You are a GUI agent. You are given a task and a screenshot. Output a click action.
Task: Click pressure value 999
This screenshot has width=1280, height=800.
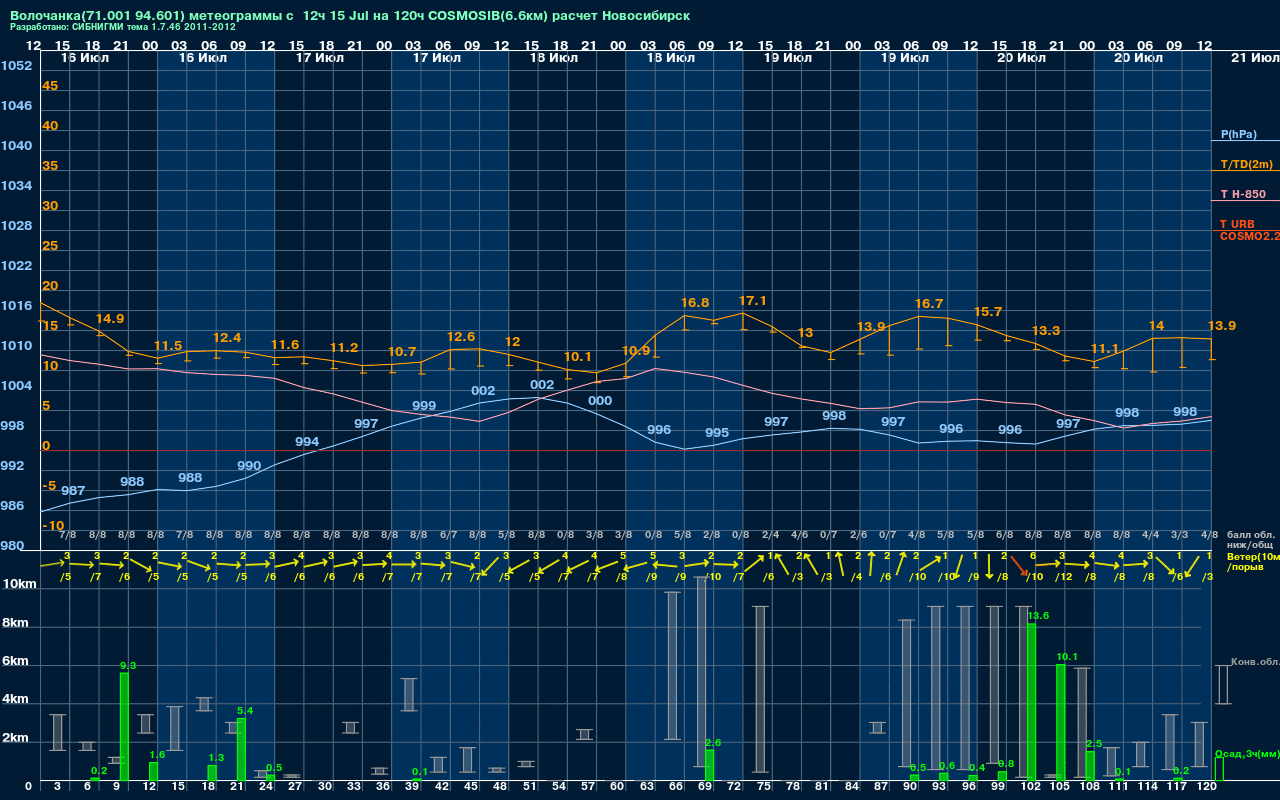click(x=424, y=406)
